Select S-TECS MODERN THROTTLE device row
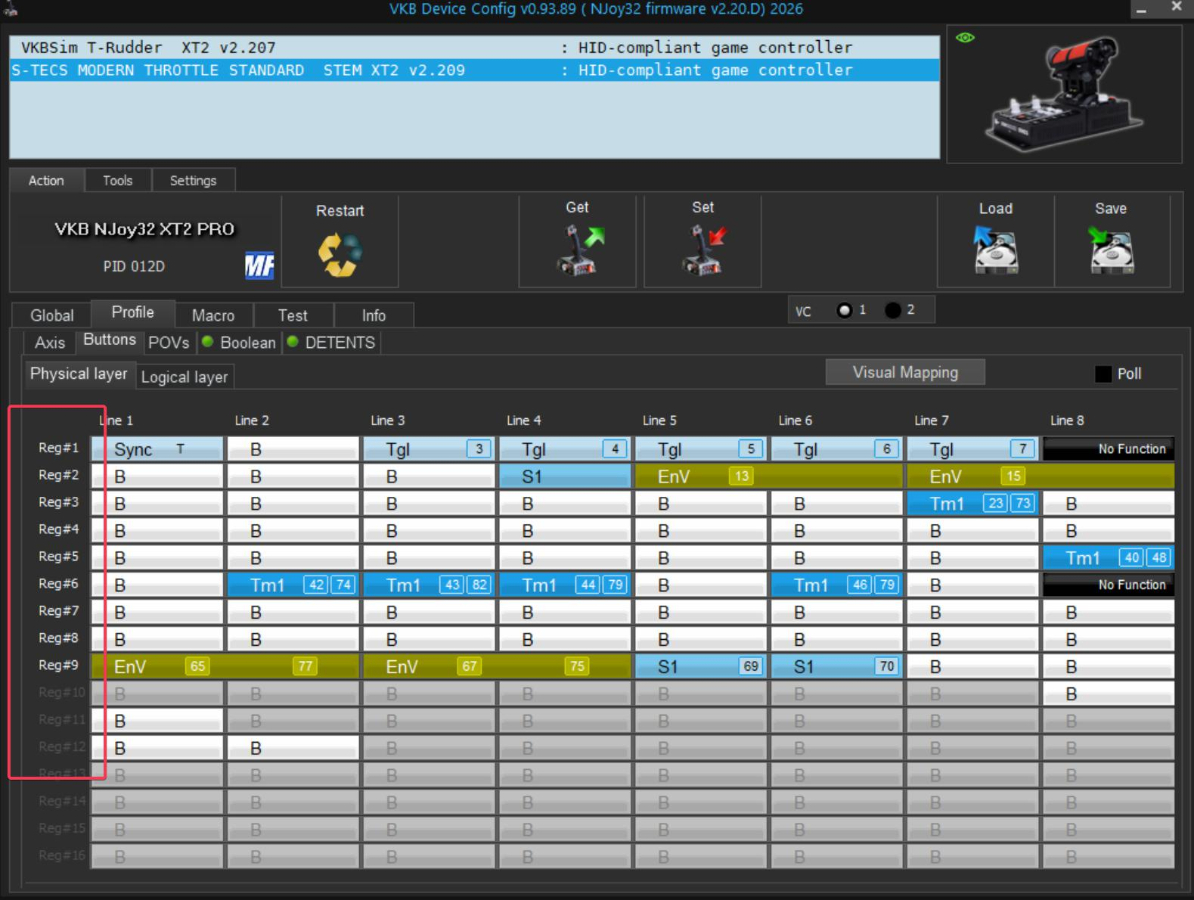The width and height of the screenshot is (1194, 900). tap(474, 70)
